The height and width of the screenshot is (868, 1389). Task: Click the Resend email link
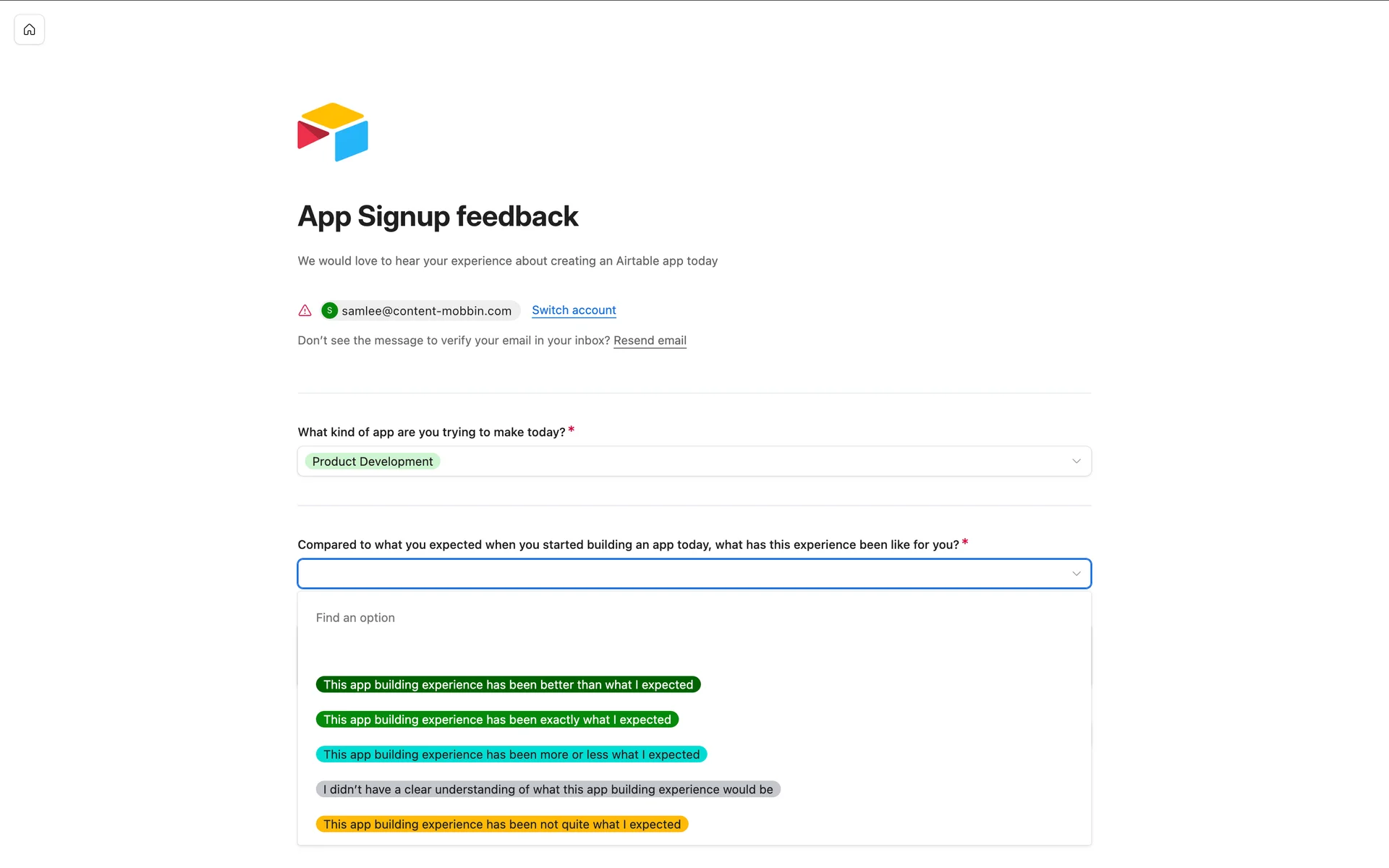pos(650,341)
